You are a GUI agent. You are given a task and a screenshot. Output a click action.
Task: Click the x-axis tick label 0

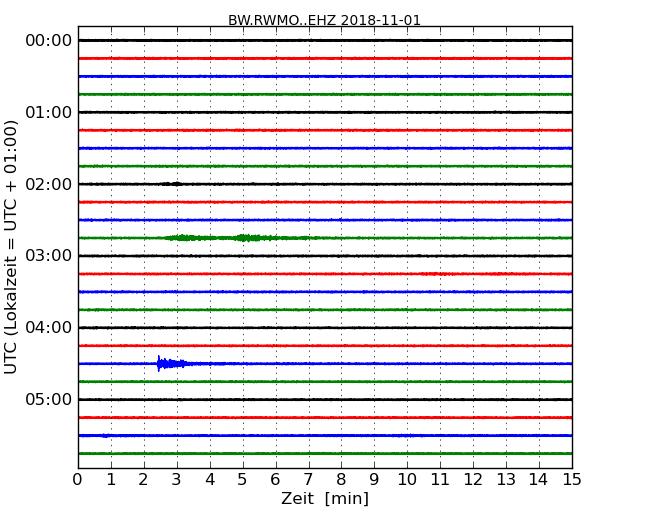tap(78, 480)
